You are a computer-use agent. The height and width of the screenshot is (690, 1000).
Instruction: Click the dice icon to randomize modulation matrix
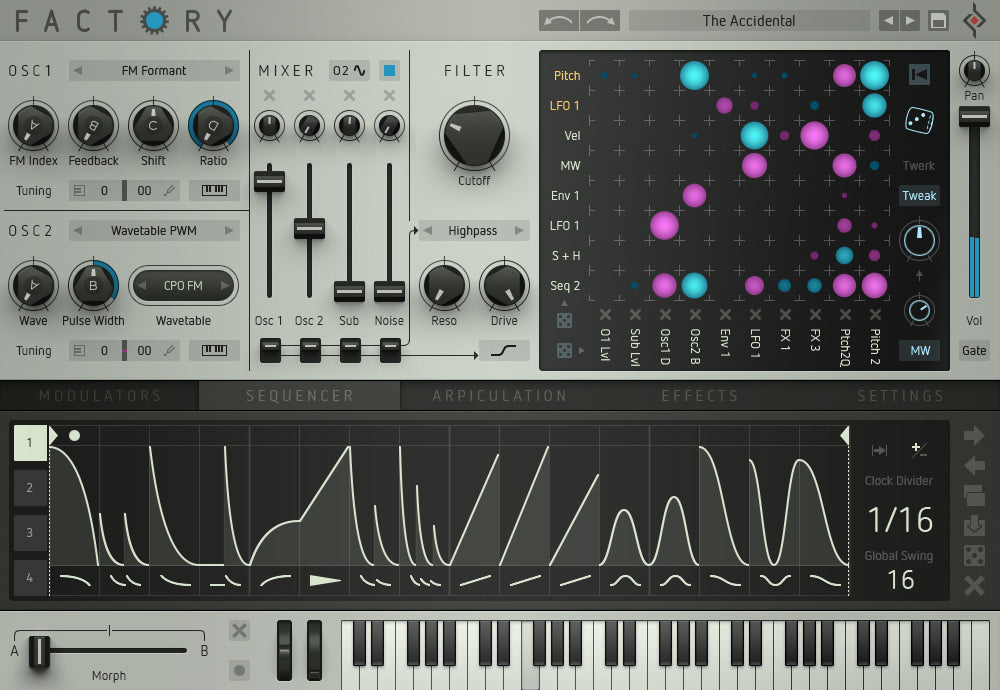pyautogui.click(x=919, y=120)
